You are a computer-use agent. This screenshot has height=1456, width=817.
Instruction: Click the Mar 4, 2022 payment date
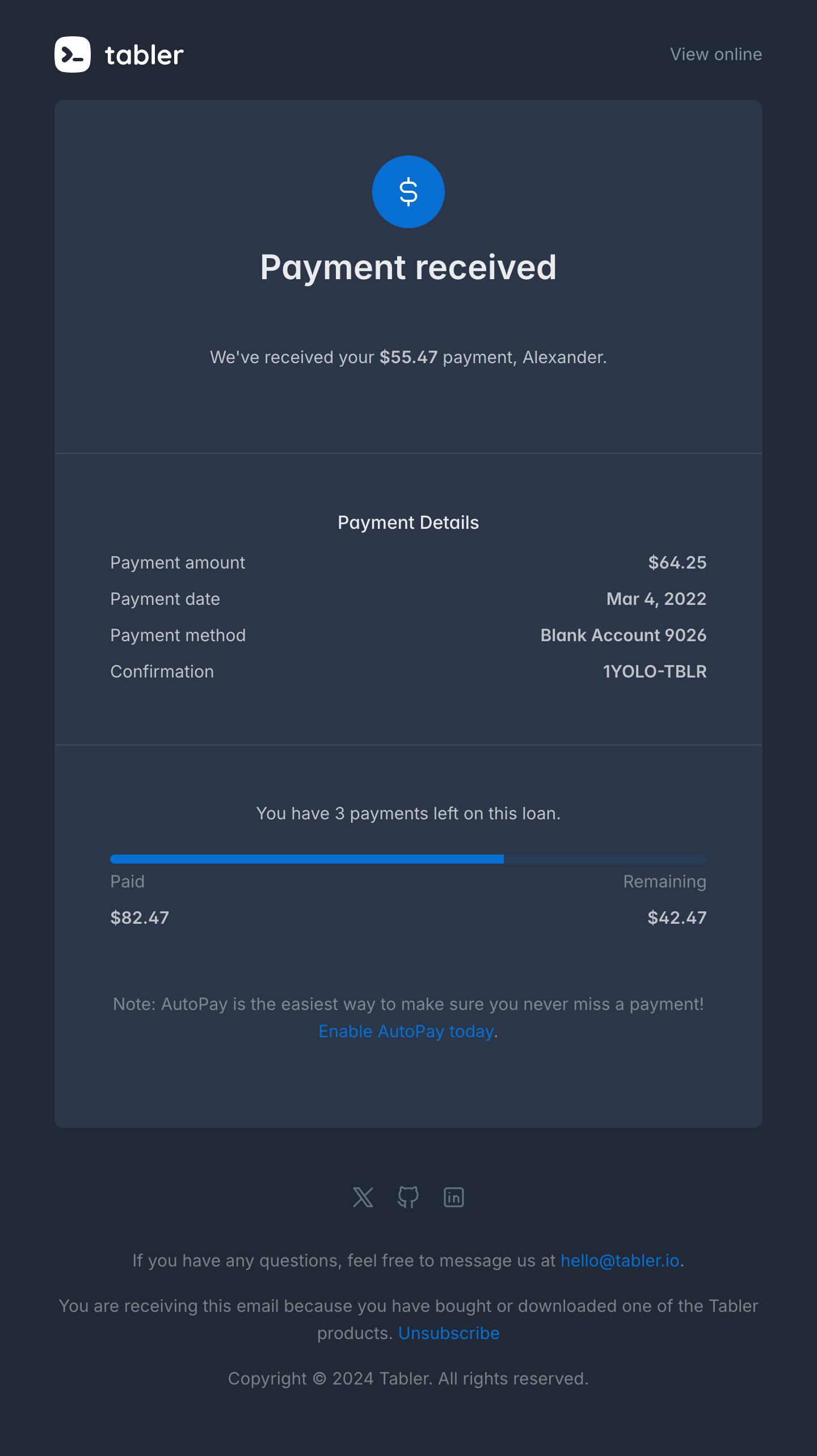click(x=656, y=599)
